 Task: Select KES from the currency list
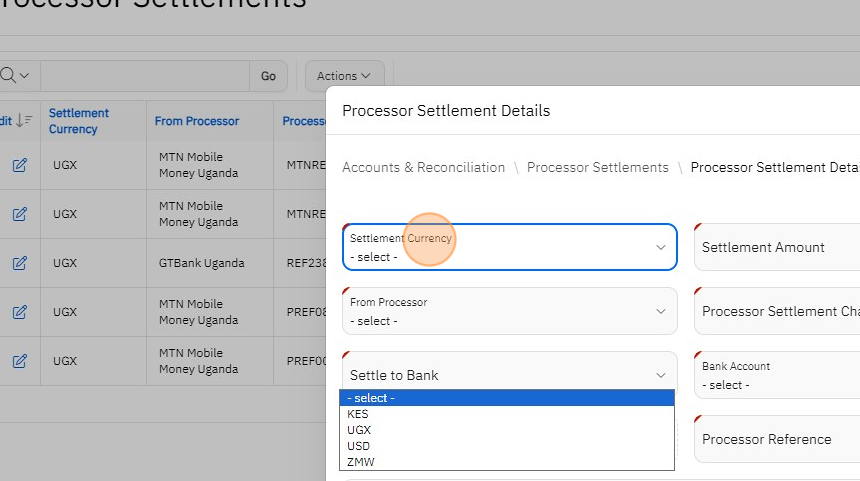click(x=358, y=414)
